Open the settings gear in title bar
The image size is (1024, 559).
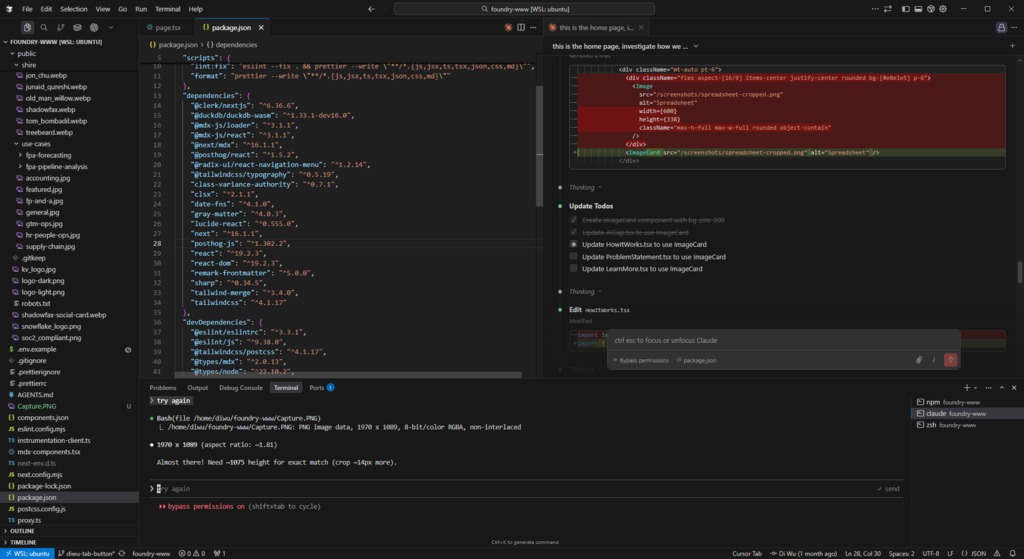943,9
